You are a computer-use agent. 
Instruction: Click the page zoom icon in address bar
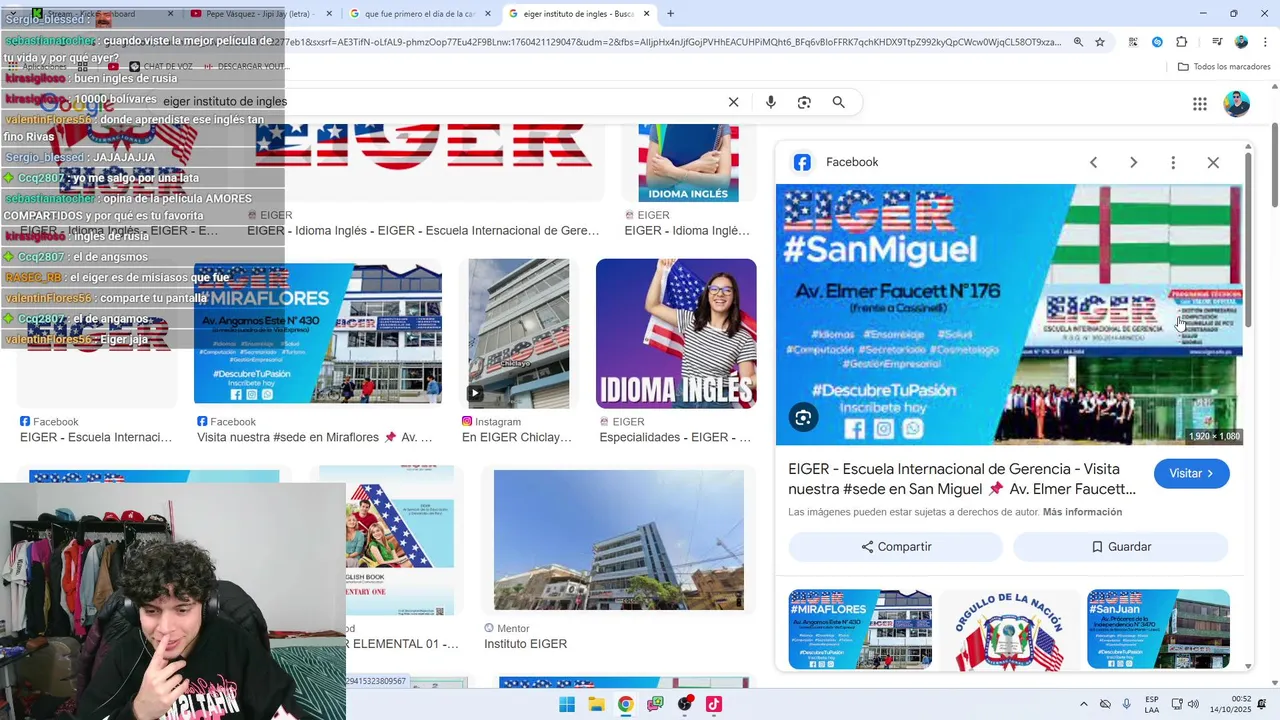click(1078, 42)
